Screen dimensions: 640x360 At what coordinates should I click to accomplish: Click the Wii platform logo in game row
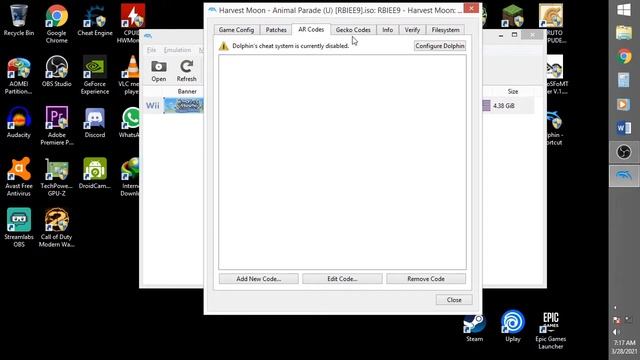pyautogui.click(x=153, y=106)
